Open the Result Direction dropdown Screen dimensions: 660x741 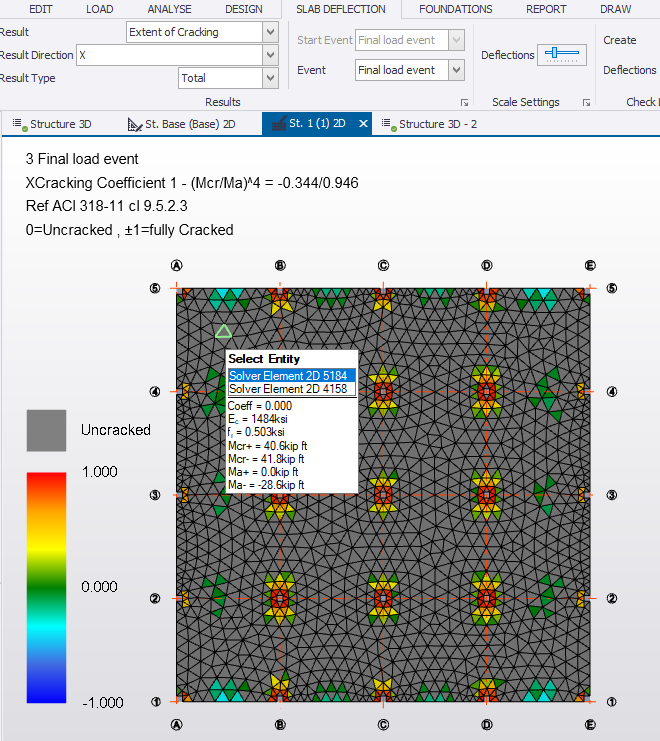pyautogui.click(x=270, y=55)
